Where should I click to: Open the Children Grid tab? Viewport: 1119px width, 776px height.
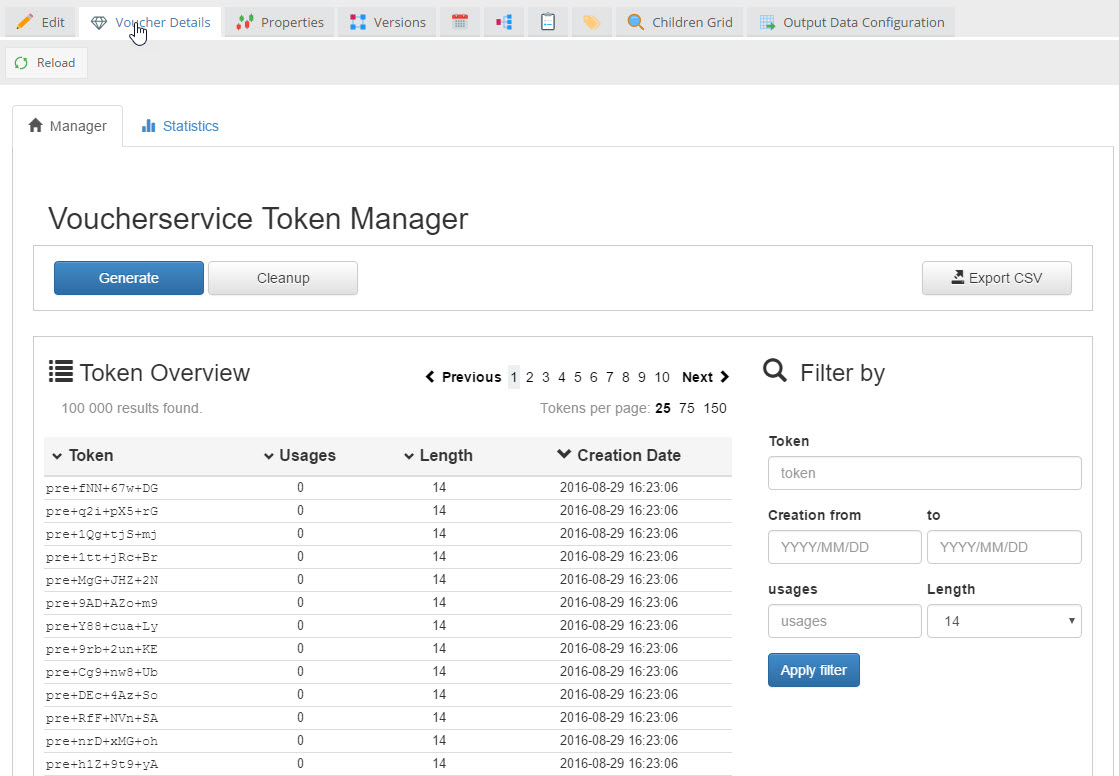tap(680, 22)
